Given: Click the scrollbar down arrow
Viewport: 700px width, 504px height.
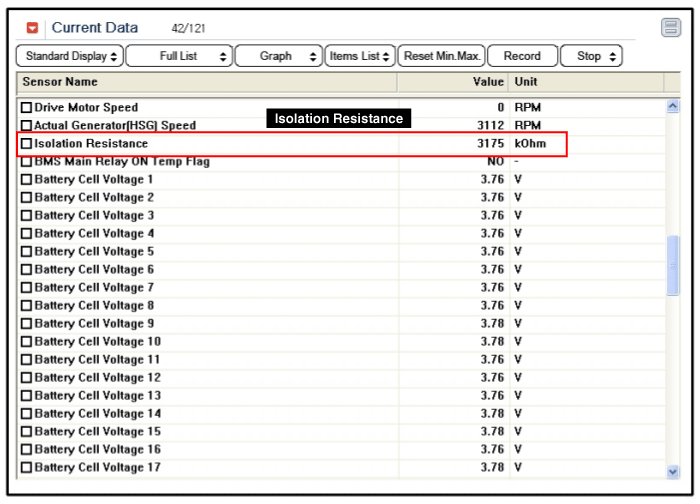Looking at the screenshot, I should point(672,471).
